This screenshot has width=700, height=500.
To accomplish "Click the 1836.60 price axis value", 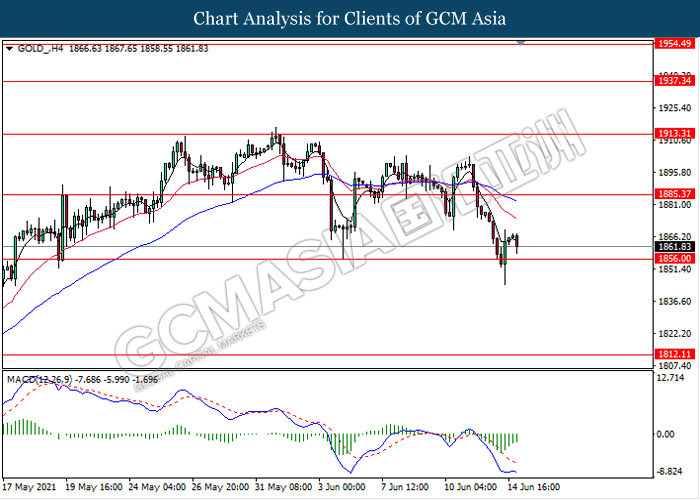I will coord(675,302).
